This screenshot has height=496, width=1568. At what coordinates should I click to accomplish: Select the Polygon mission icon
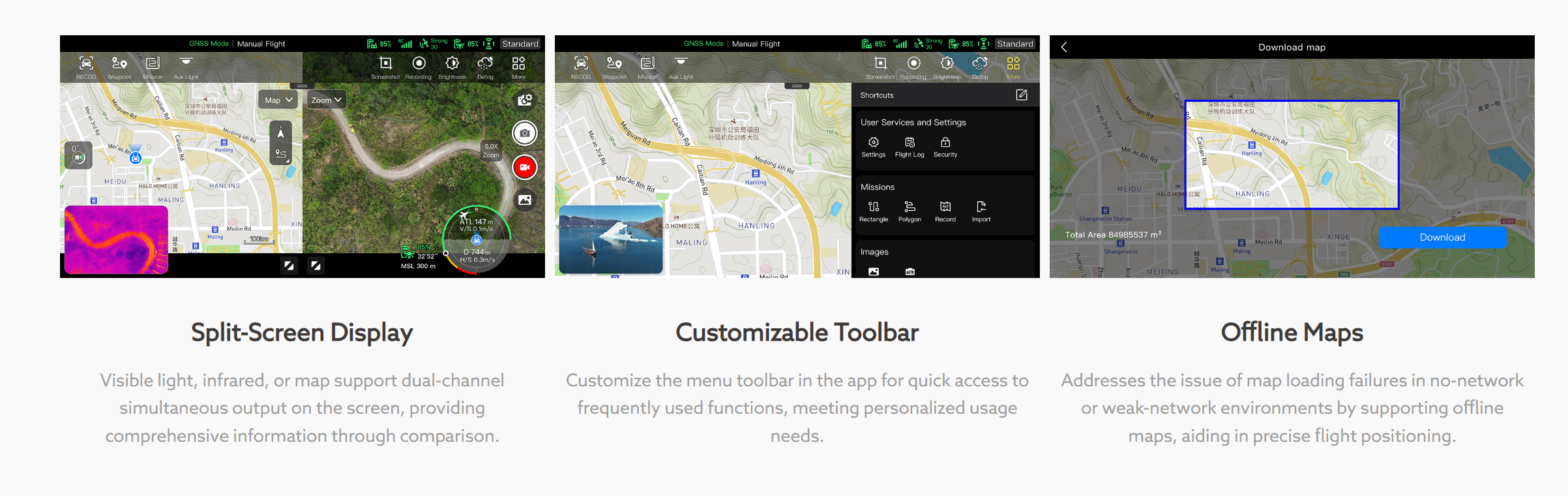910,211
